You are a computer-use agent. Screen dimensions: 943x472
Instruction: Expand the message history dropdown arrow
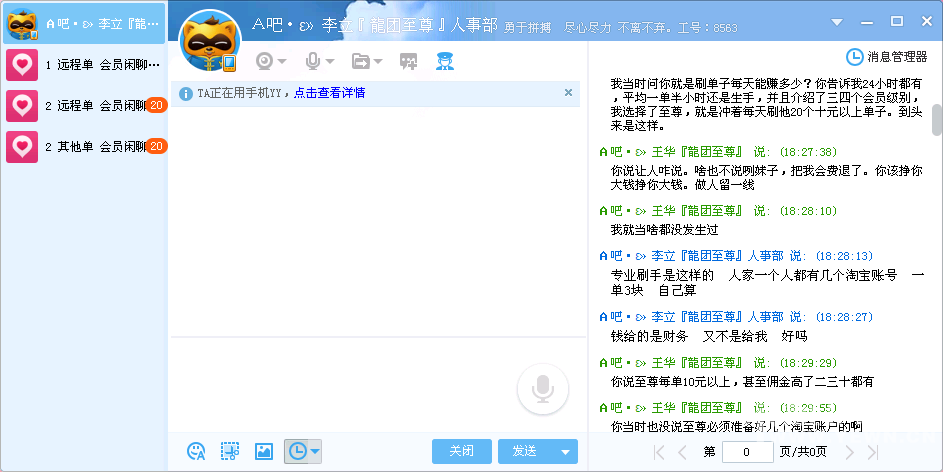(315, 451)
